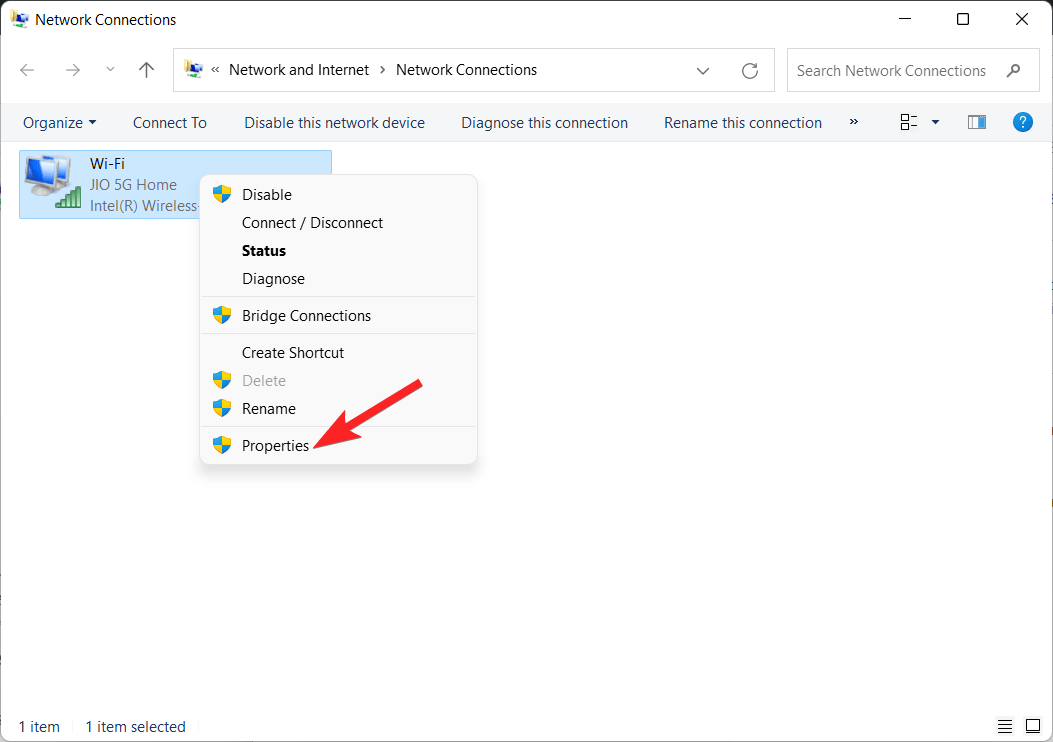Click Diagnose this connection
The width and height of the screenshot is (1053, 742).
[x=544, y=123]
